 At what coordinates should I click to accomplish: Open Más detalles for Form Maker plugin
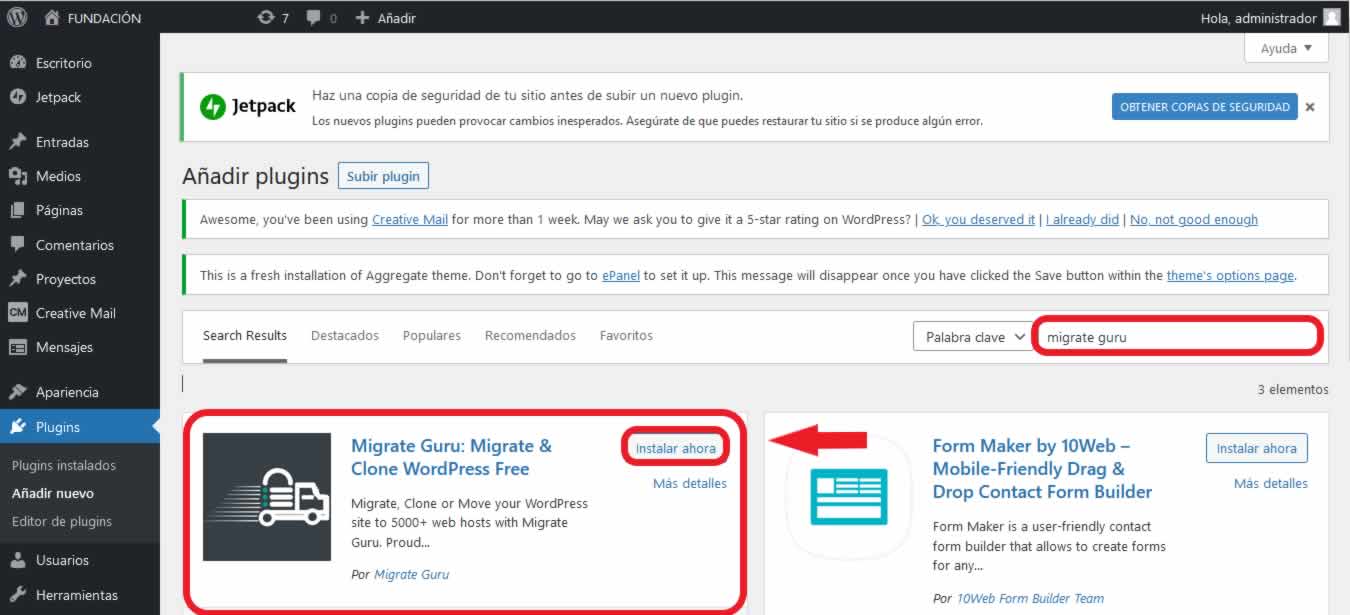1270,483
